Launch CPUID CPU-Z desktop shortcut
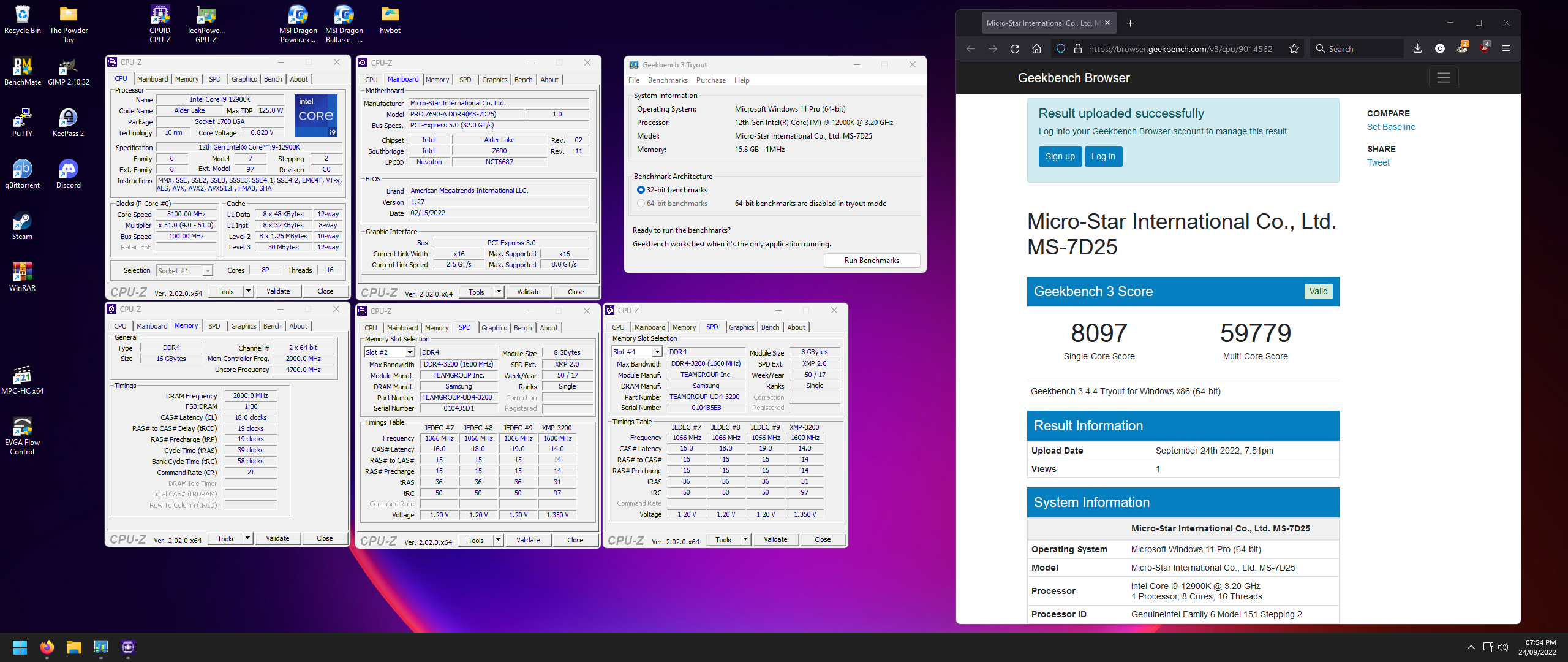This screenshot has height=662, width=1568. (160, 25)
